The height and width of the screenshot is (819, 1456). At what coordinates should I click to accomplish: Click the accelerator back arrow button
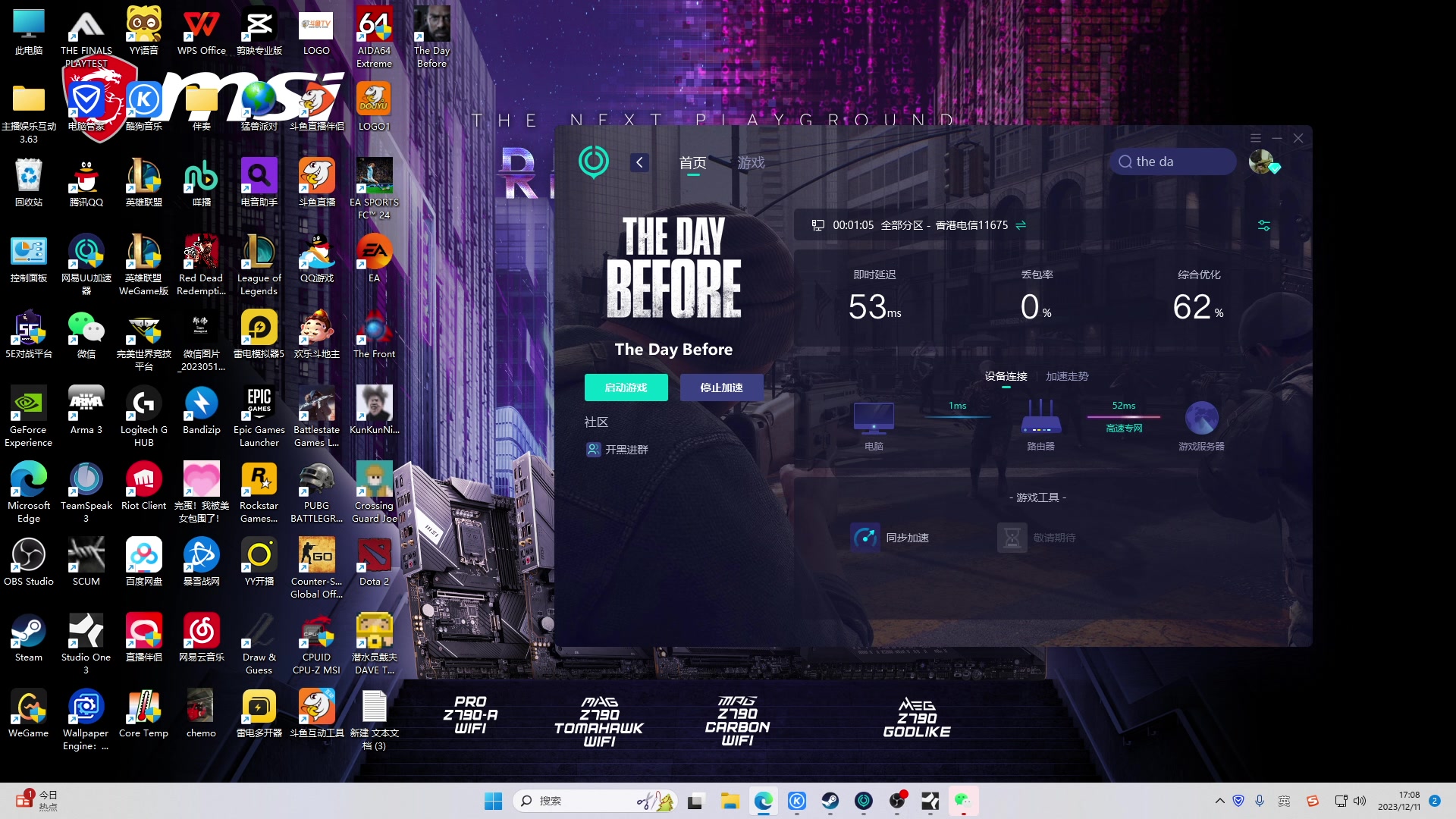click(639, 162)
